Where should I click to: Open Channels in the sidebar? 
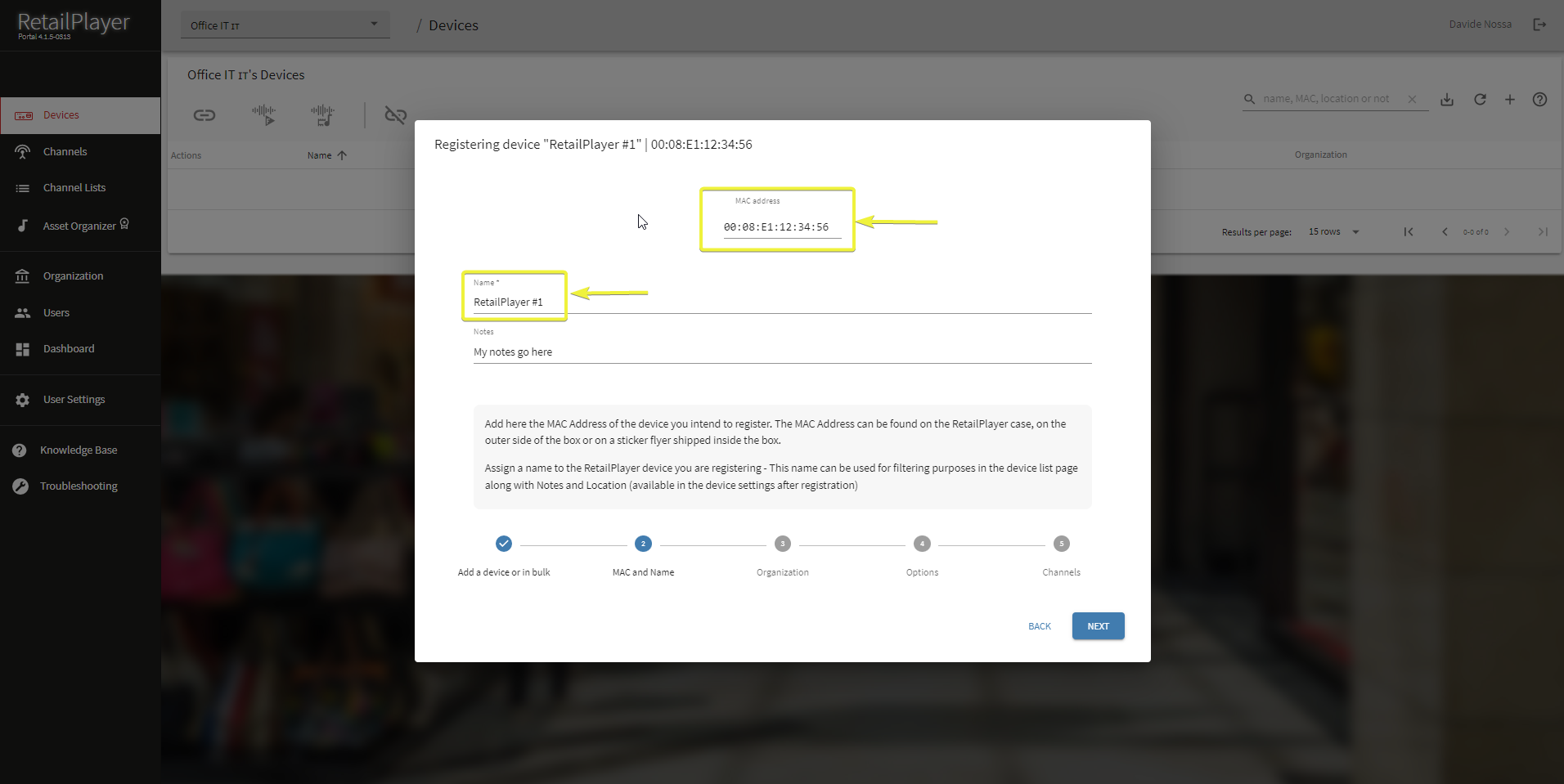tap(65, 152)
